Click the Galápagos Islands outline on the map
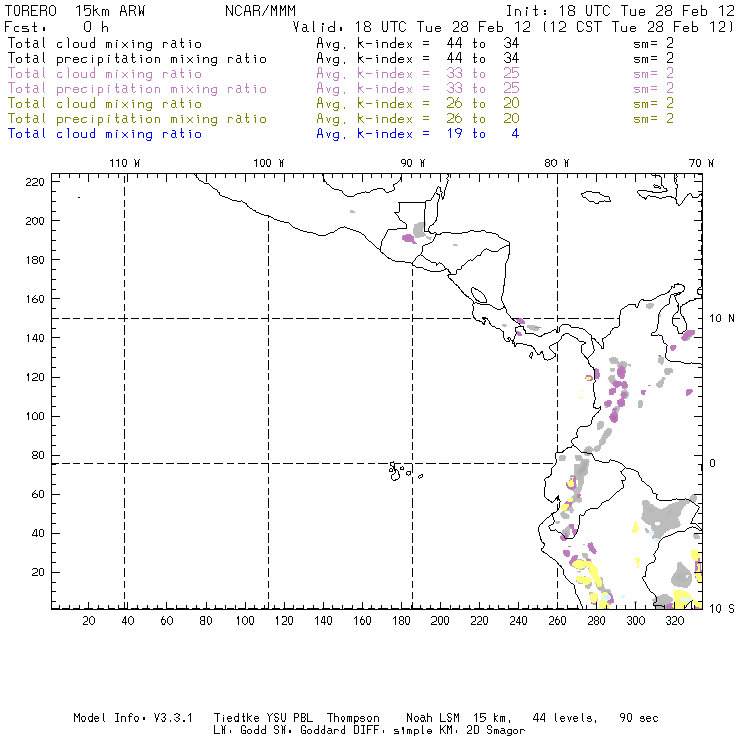This screenshot has width=740, height=740. click(x=404, y=471)
